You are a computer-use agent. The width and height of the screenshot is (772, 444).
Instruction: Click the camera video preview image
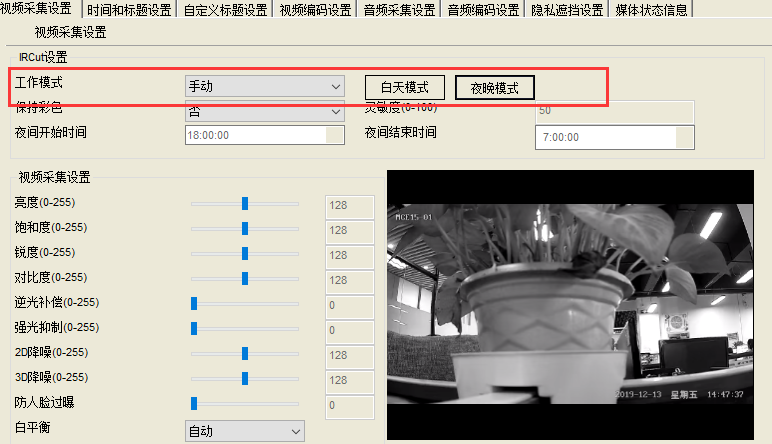[x=570, y=305]
